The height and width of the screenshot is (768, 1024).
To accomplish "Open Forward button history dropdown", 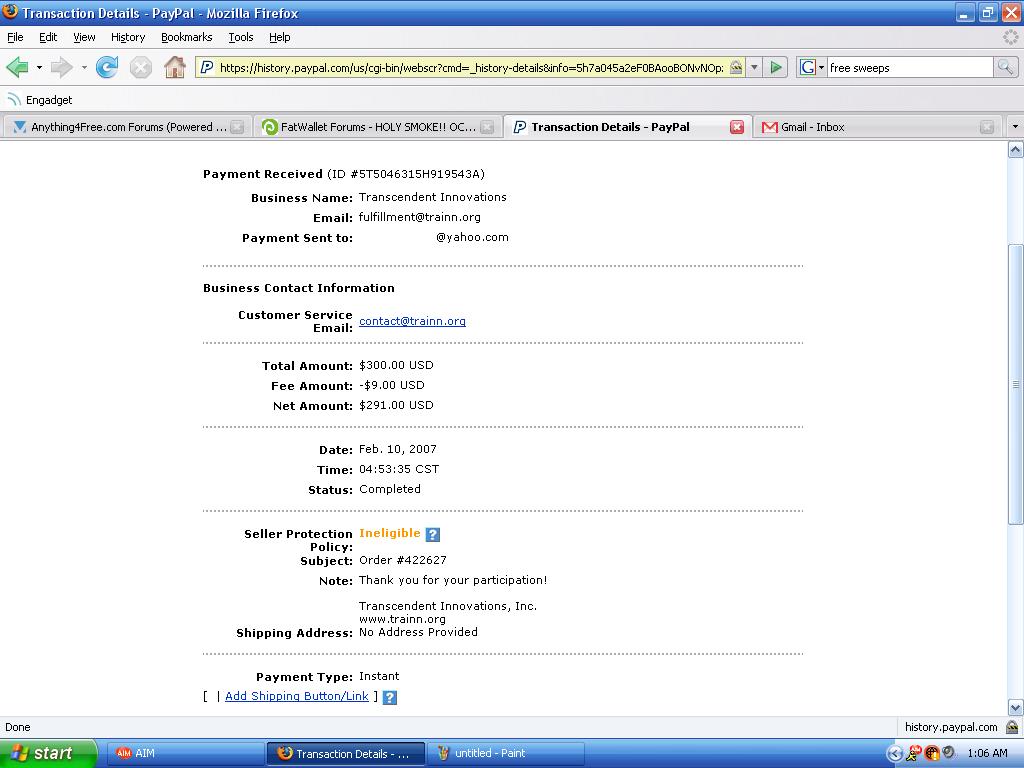I will [x=84, y=67].
